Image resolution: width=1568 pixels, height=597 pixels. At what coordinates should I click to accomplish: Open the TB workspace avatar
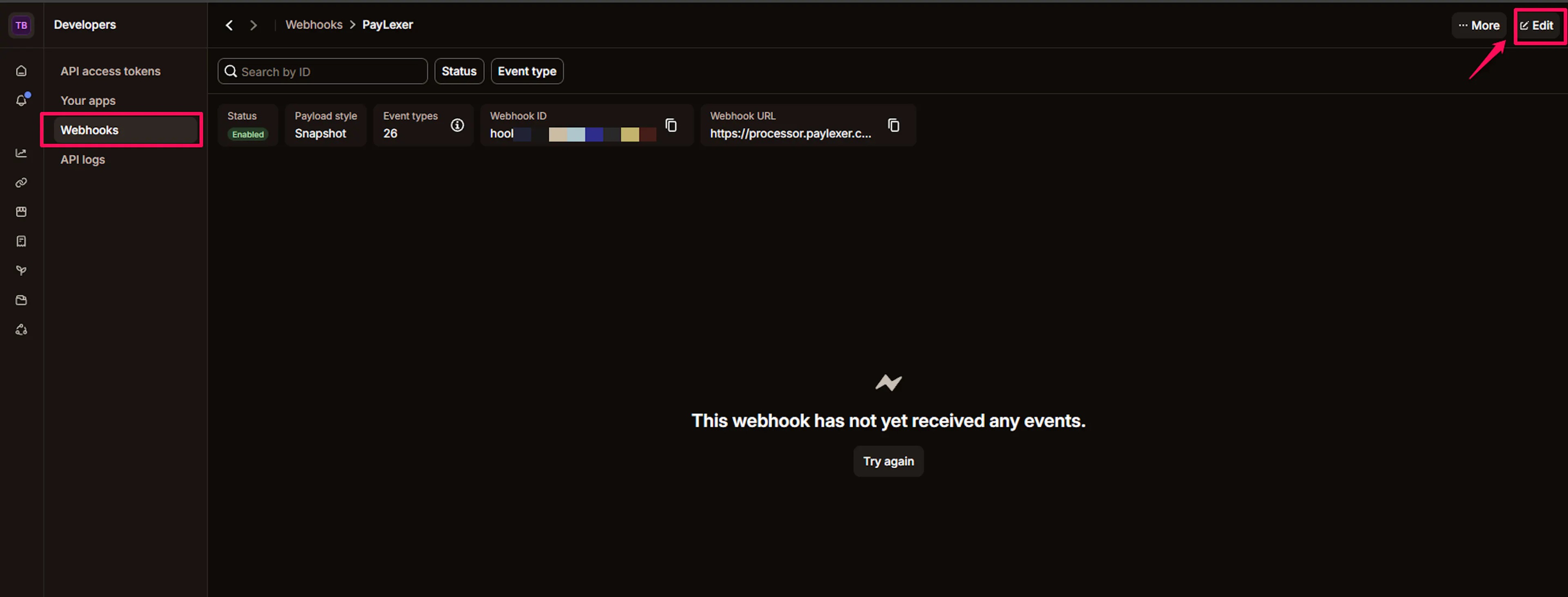[21, 25]
